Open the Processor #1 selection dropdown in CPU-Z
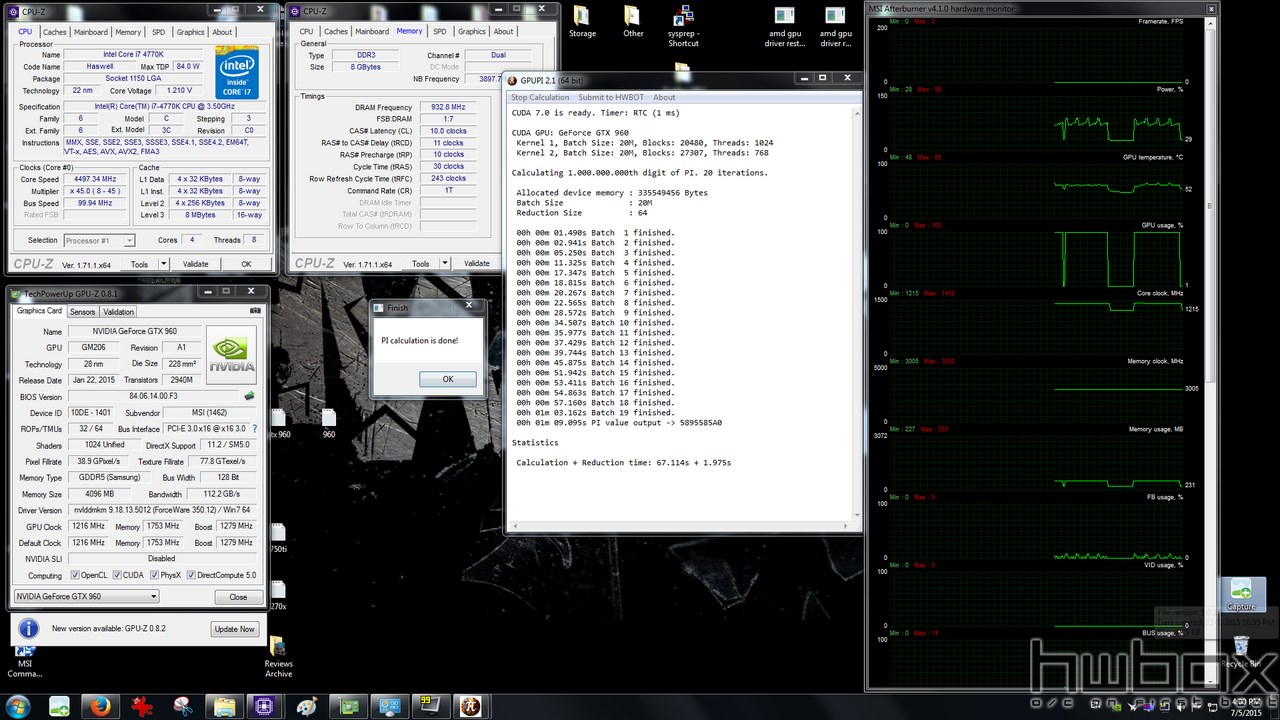Viewport: 1280px width, 720px height. point(99,240)
